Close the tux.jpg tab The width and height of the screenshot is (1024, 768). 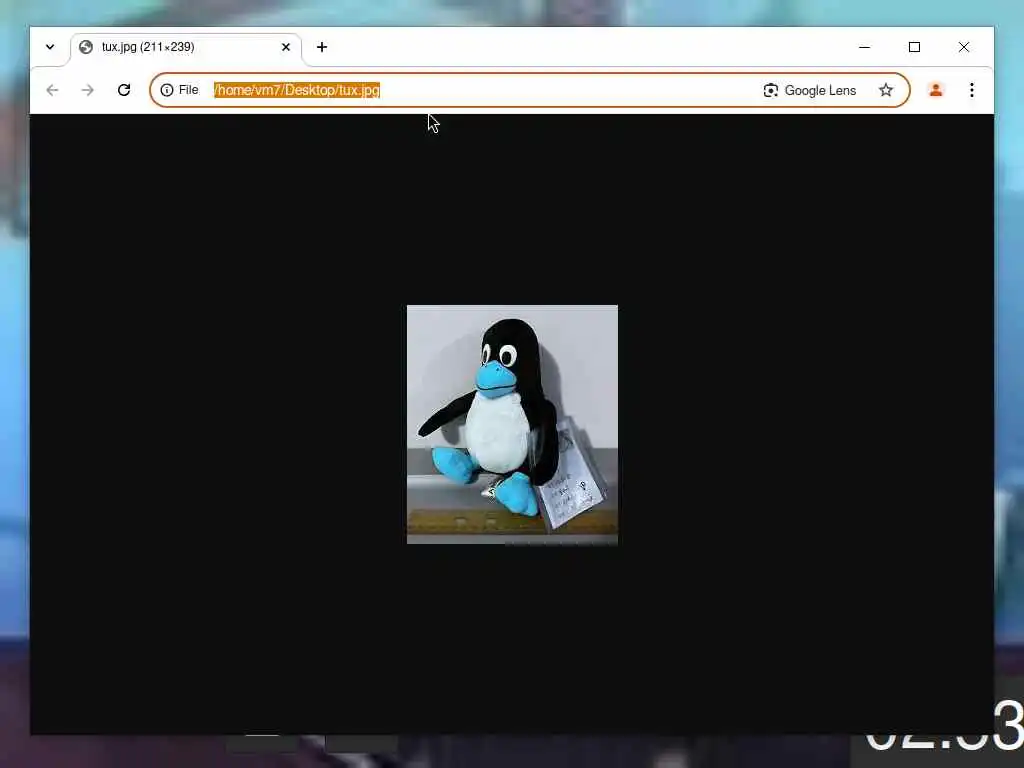[285, 47]
